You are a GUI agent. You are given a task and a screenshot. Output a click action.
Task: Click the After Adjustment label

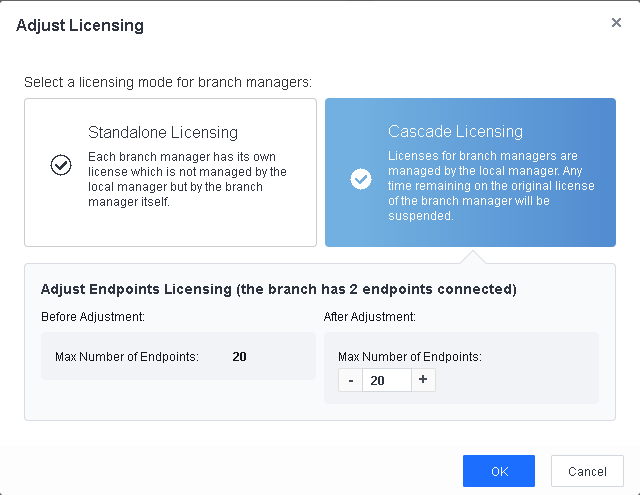[368, 317]
